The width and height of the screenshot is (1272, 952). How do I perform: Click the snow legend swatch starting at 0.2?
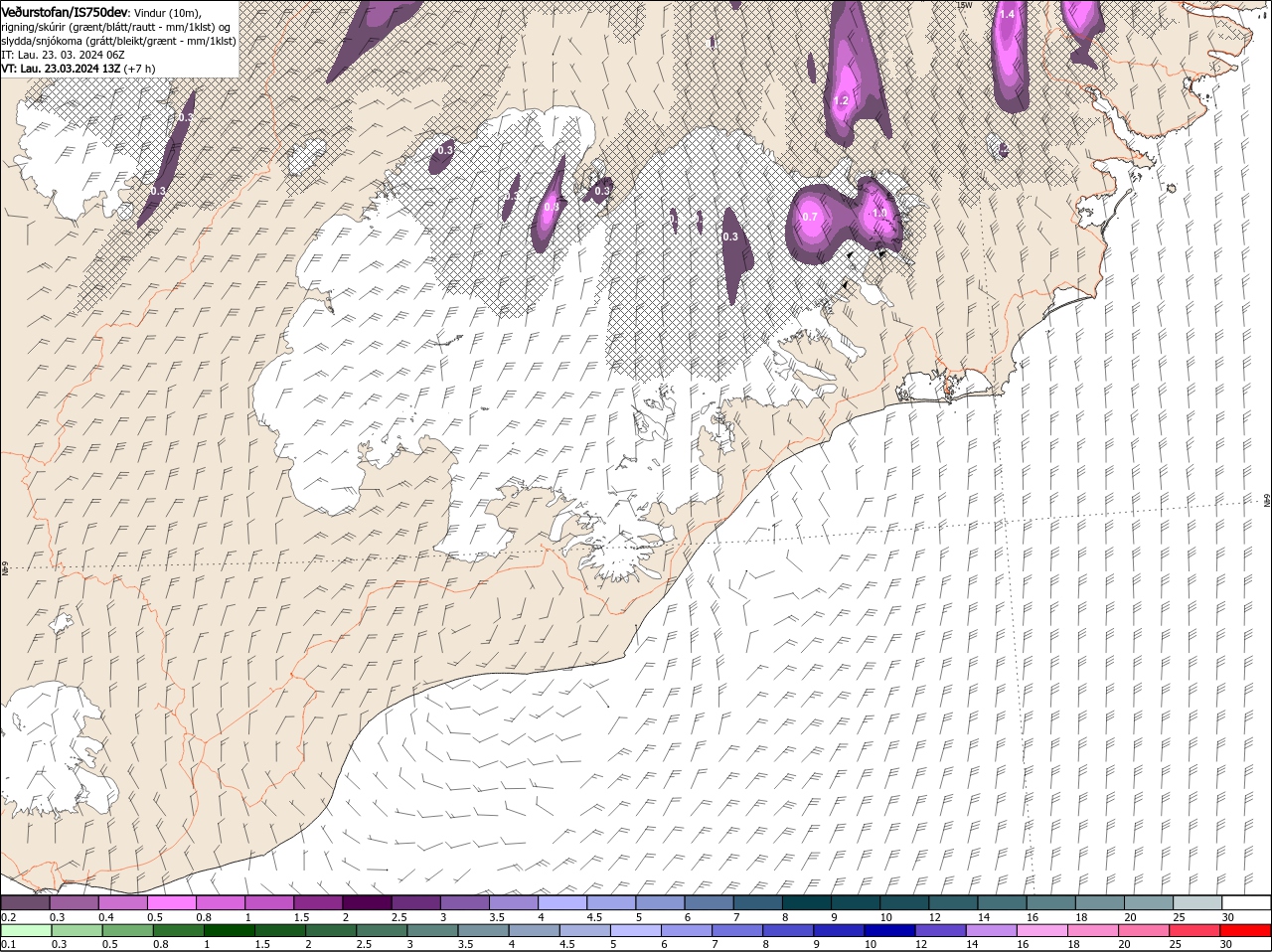pyautogui.click(x=26, y=902)
